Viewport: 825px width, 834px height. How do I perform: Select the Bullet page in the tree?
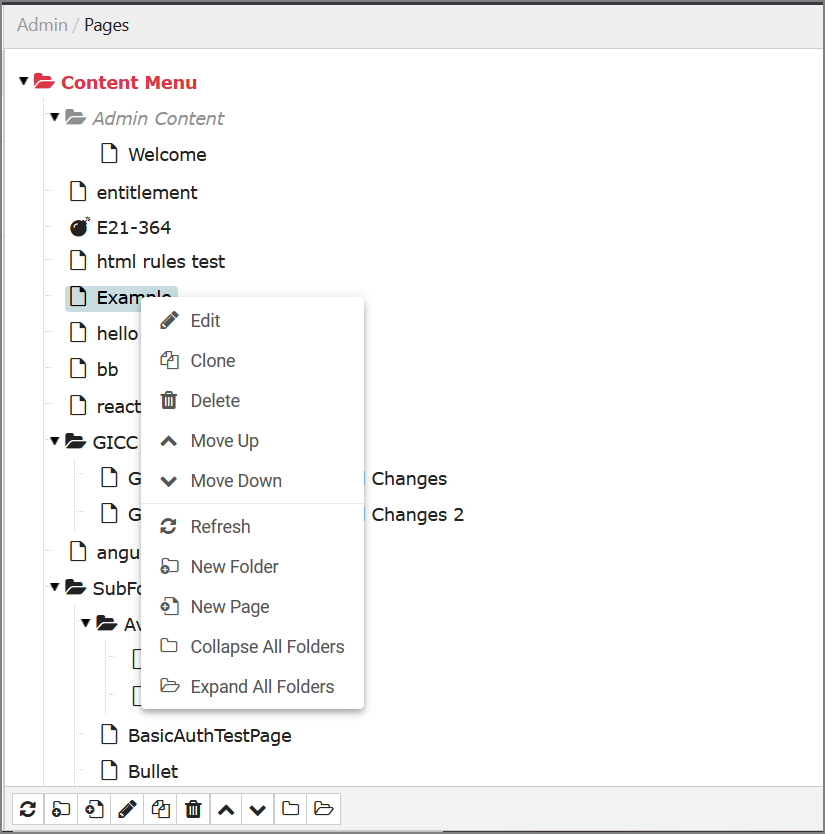tap(153, 771)
